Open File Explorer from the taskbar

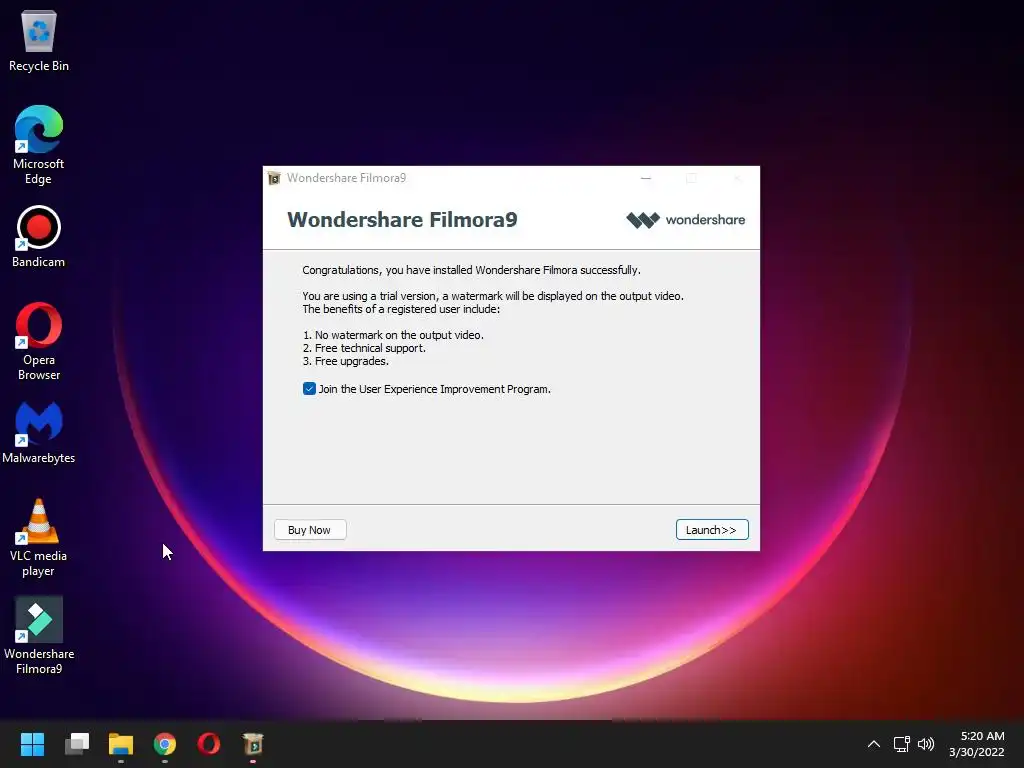tap(121, 744)
